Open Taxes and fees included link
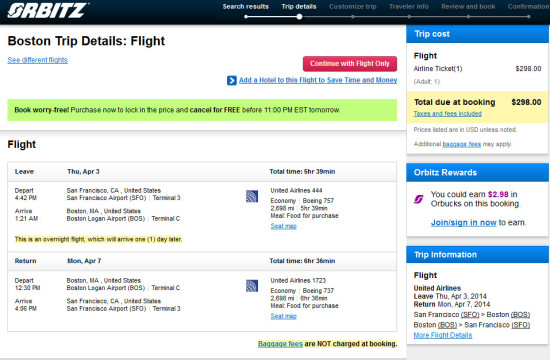 [448, 114]
